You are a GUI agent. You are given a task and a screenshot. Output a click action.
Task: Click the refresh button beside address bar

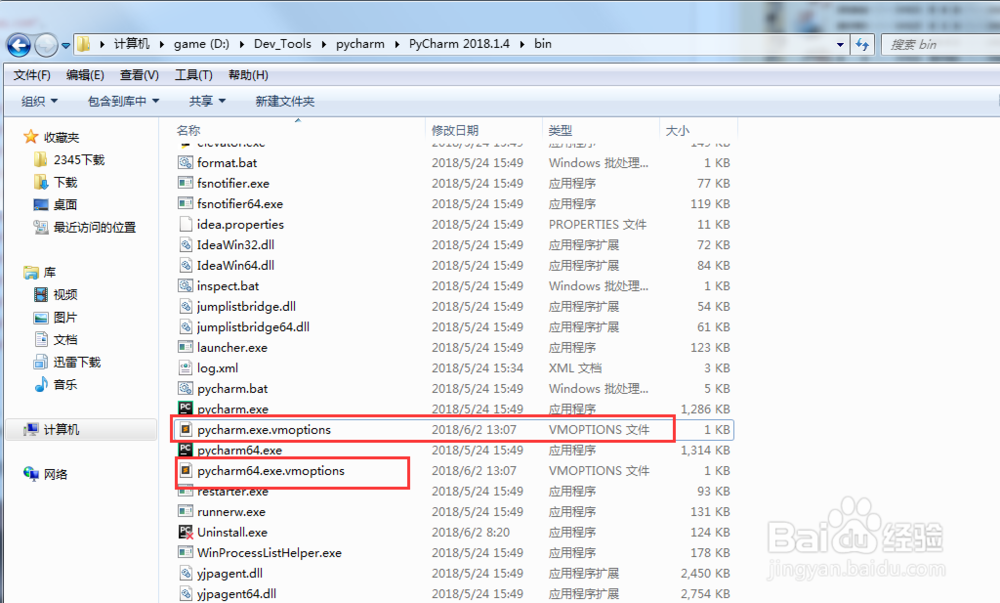point(862,45)
